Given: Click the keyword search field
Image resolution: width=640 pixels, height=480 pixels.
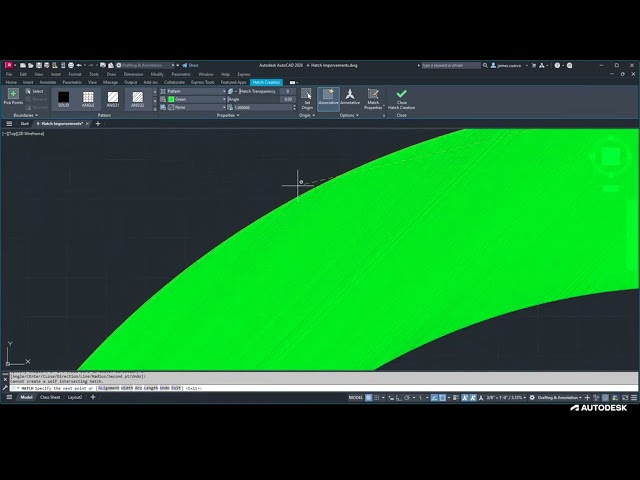Looking at the screenshot, I should pyautogui.click(x=451, y=65).
